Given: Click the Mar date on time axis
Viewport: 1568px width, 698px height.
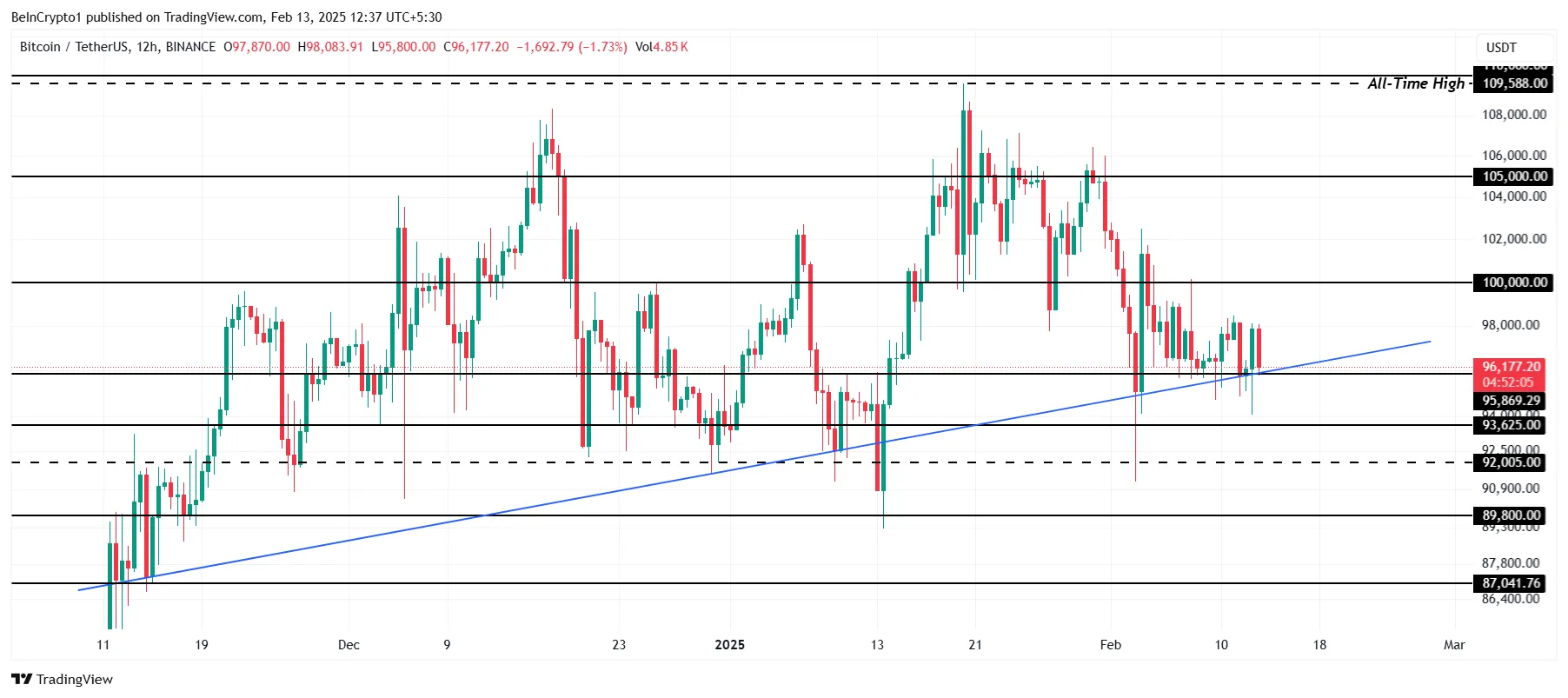Looking at the screenshot, I should click(x=1453, y=645).
